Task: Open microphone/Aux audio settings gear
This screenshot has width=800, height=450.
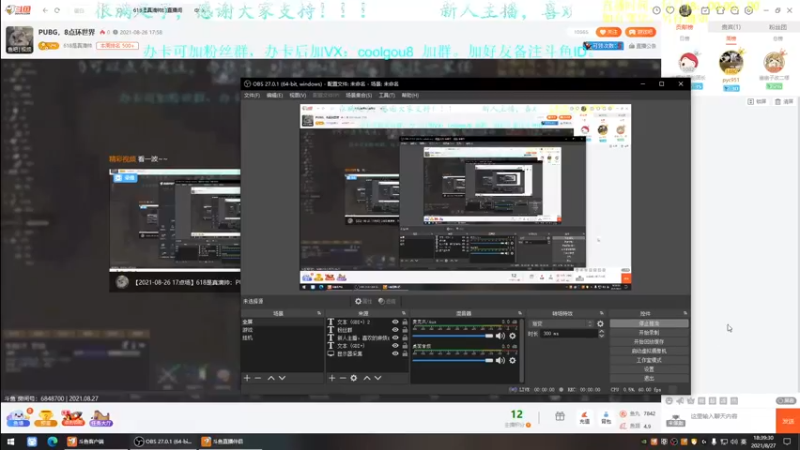Action: click(512, 336)
